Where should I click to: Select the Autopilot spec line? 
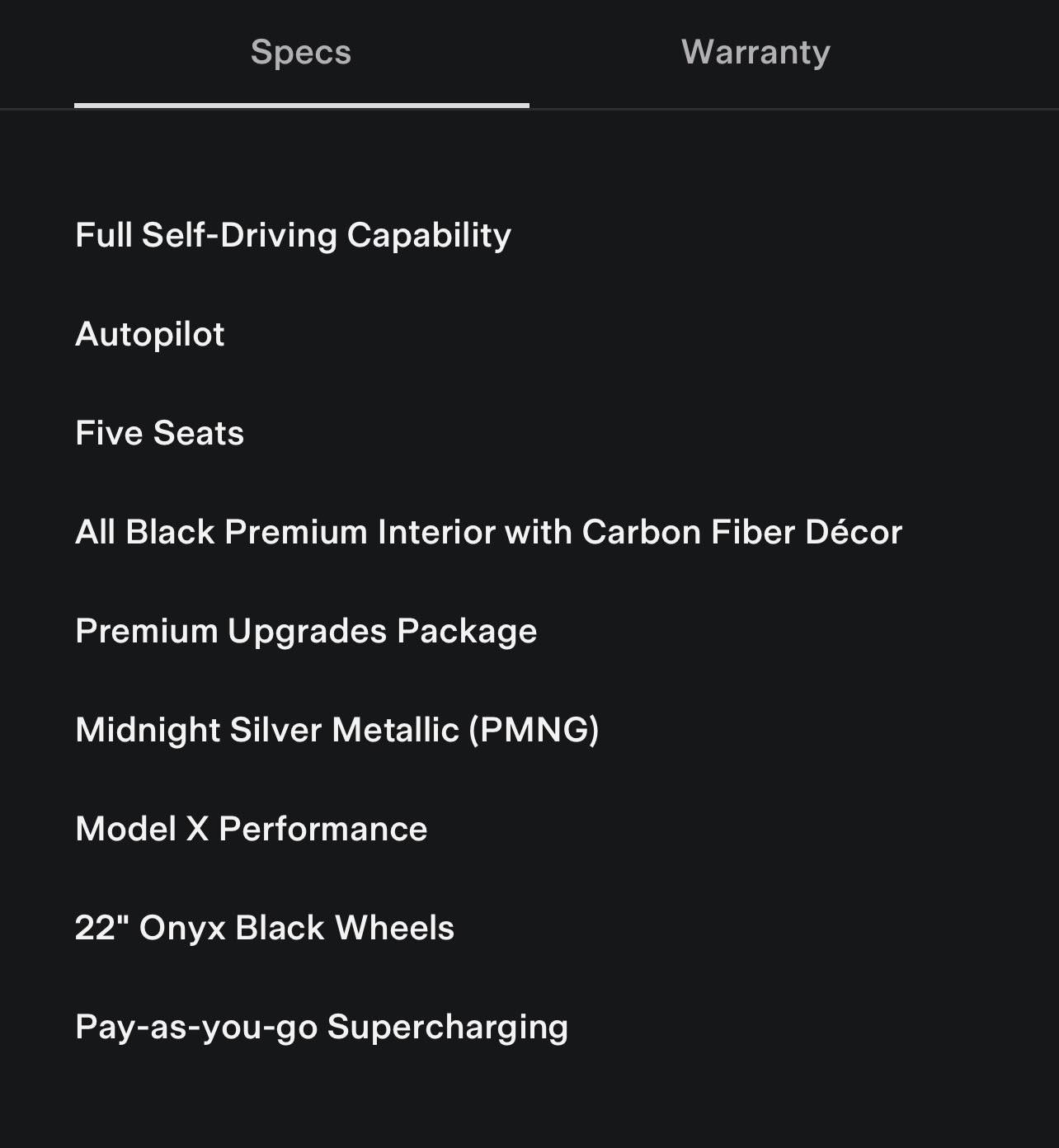pos(150,334)
